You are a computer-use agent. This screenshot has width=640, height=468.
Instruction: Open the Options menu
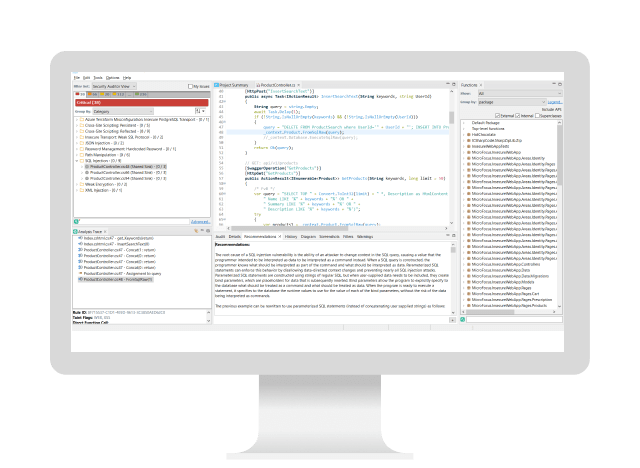pyautogui.click(x=113, y=78)
